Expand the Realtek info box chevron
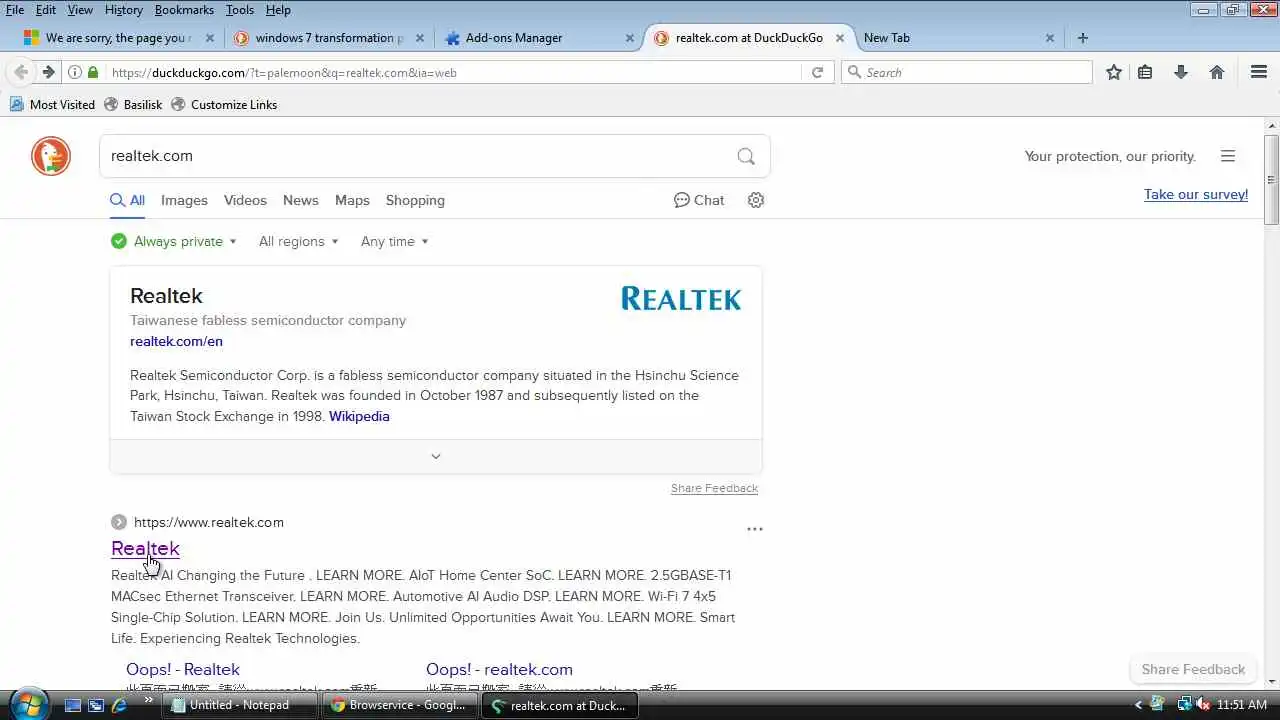Viewport: 1280px width, 720px height. [436, 456]
